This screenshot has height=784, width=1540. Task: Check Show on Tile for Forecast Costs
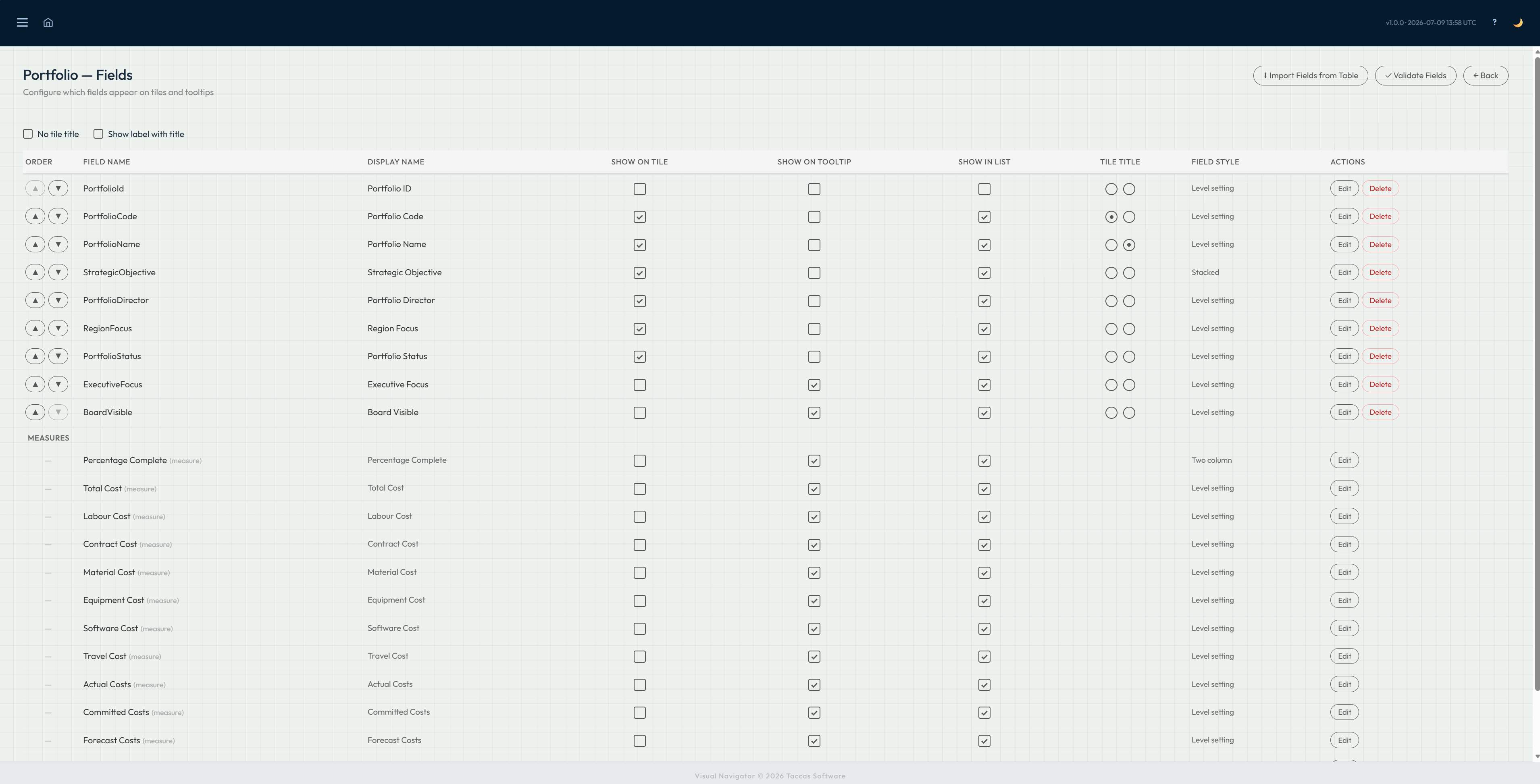[x=640, y=741]
